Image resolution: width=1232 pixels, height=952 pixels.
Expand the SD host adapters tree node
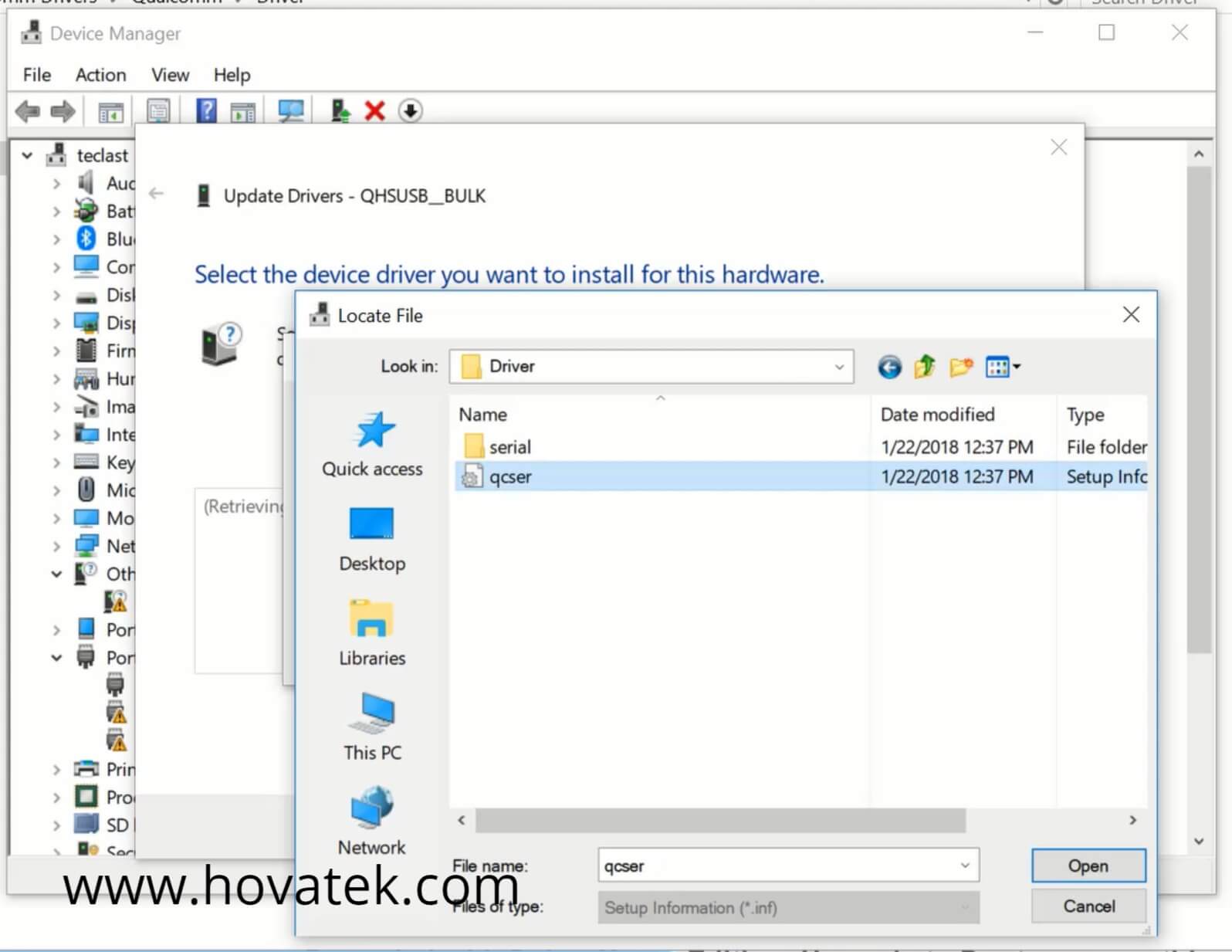coord(56,825)
